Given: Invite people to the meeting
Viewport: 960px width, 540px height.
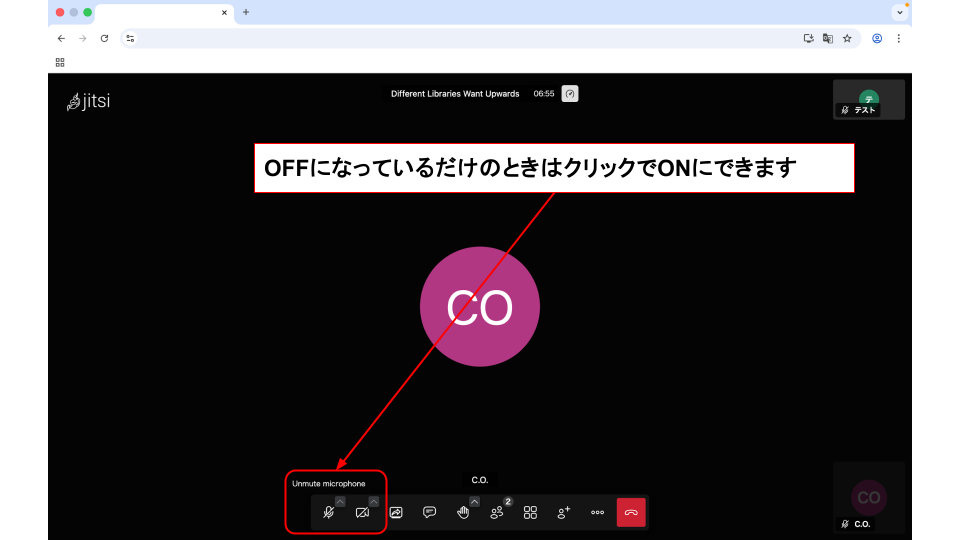Looking at the screenshot, I should pyautogui.click(x=564, y=512).
